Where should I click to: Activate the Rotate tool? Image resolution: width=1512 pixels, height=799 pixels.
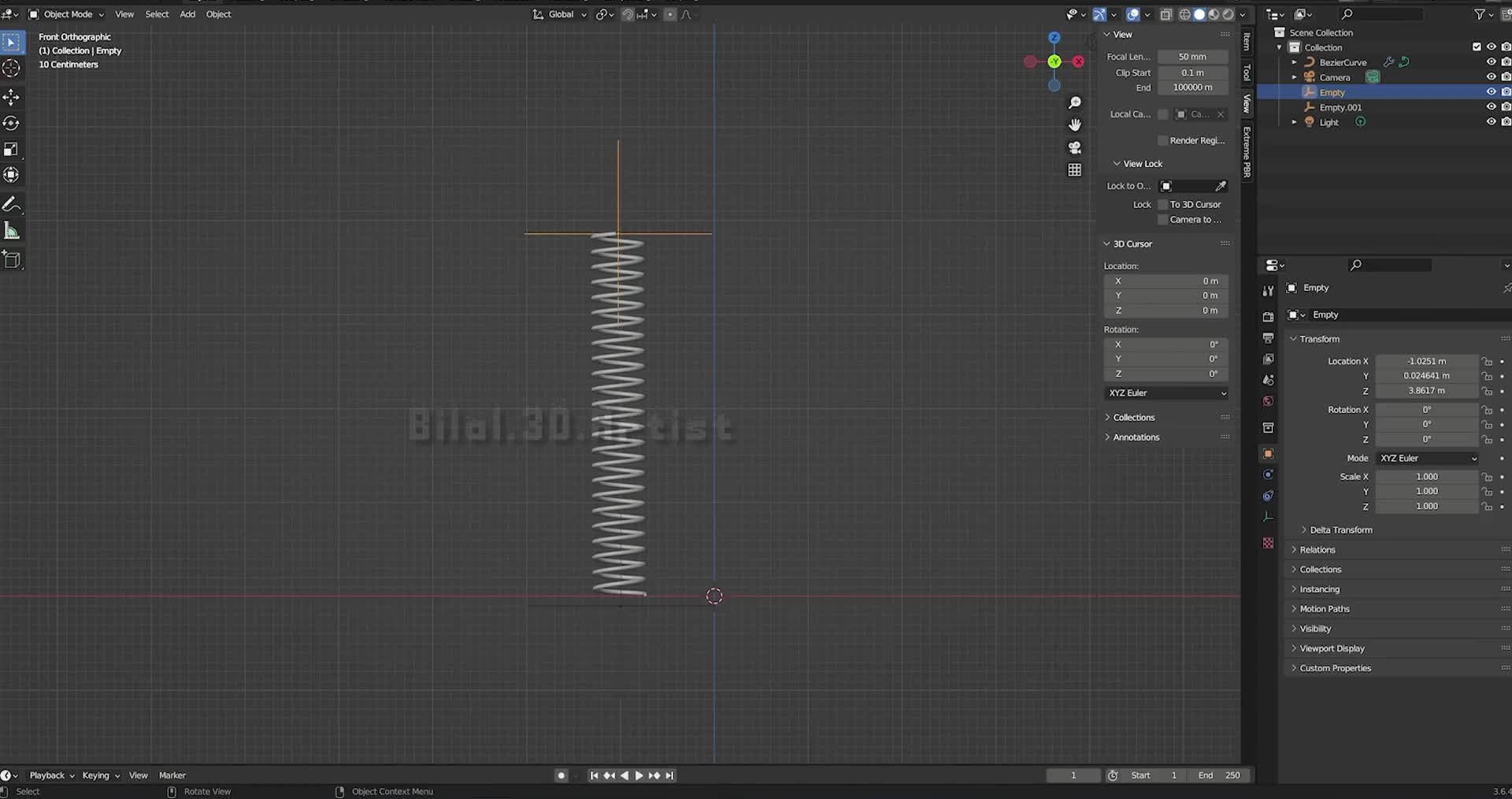tap(12, 123)
